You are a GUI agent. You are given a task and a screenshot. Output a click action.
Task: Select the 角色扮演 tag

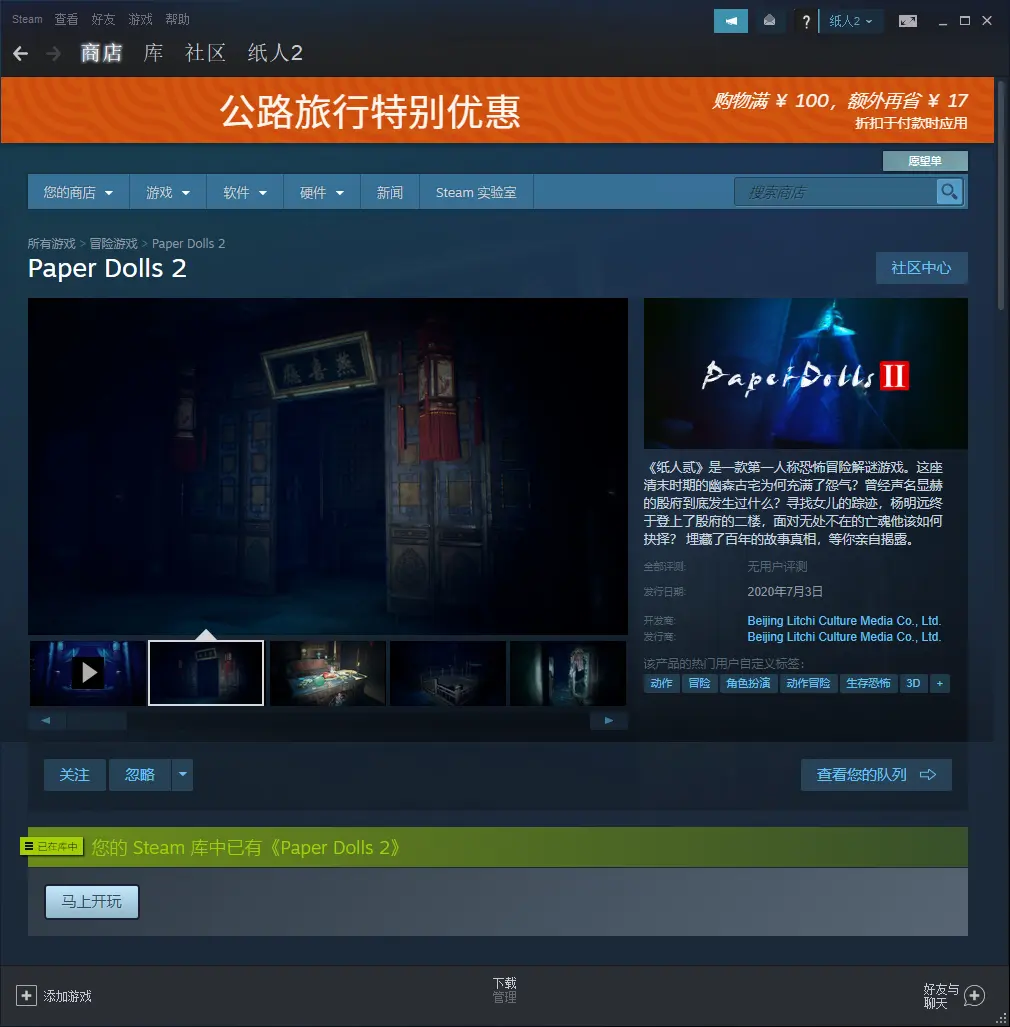click(748, 683)
